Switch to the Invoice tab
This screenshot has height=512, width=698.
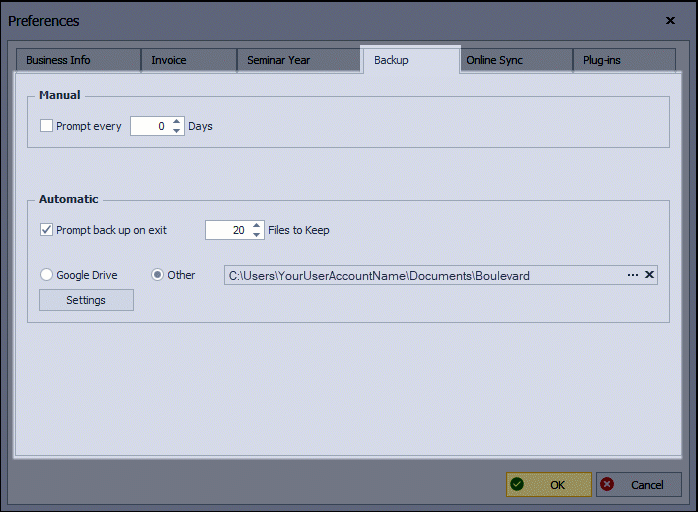(189, 60)
